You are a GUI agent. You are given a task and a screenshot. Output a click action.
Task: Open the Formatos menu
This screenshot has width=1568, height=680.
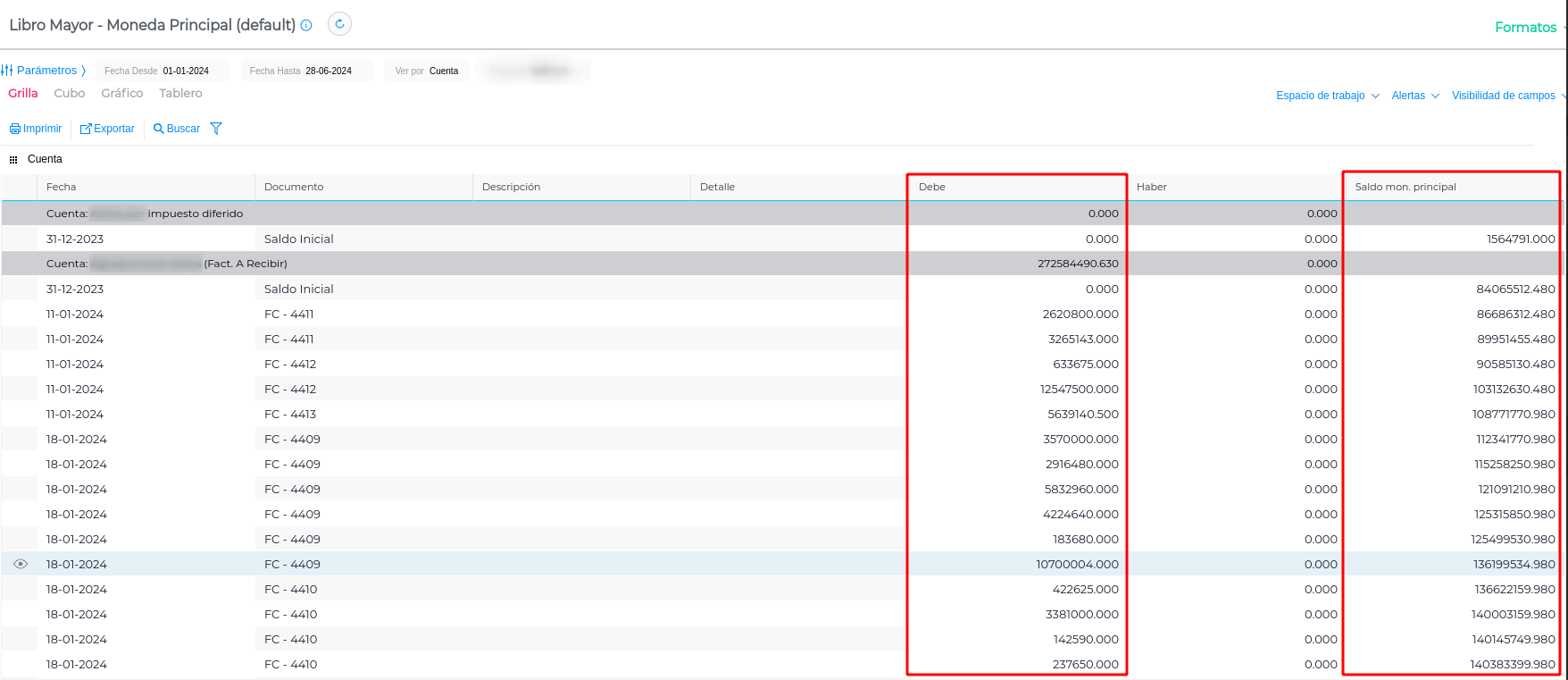coord(1525,28)
